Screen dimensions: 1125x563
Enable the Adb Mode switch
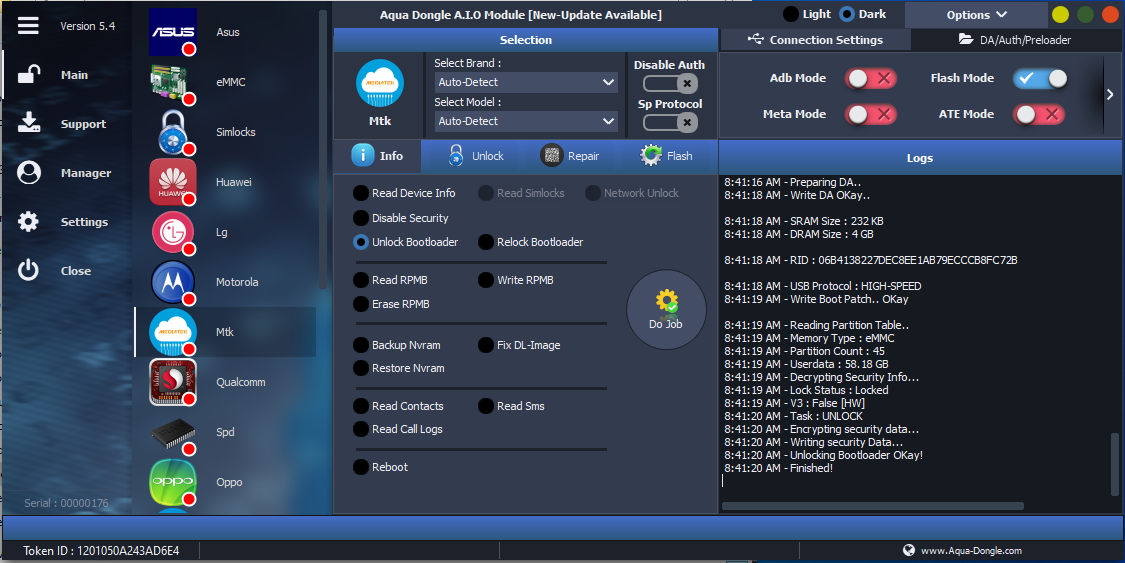pos(870,78)
